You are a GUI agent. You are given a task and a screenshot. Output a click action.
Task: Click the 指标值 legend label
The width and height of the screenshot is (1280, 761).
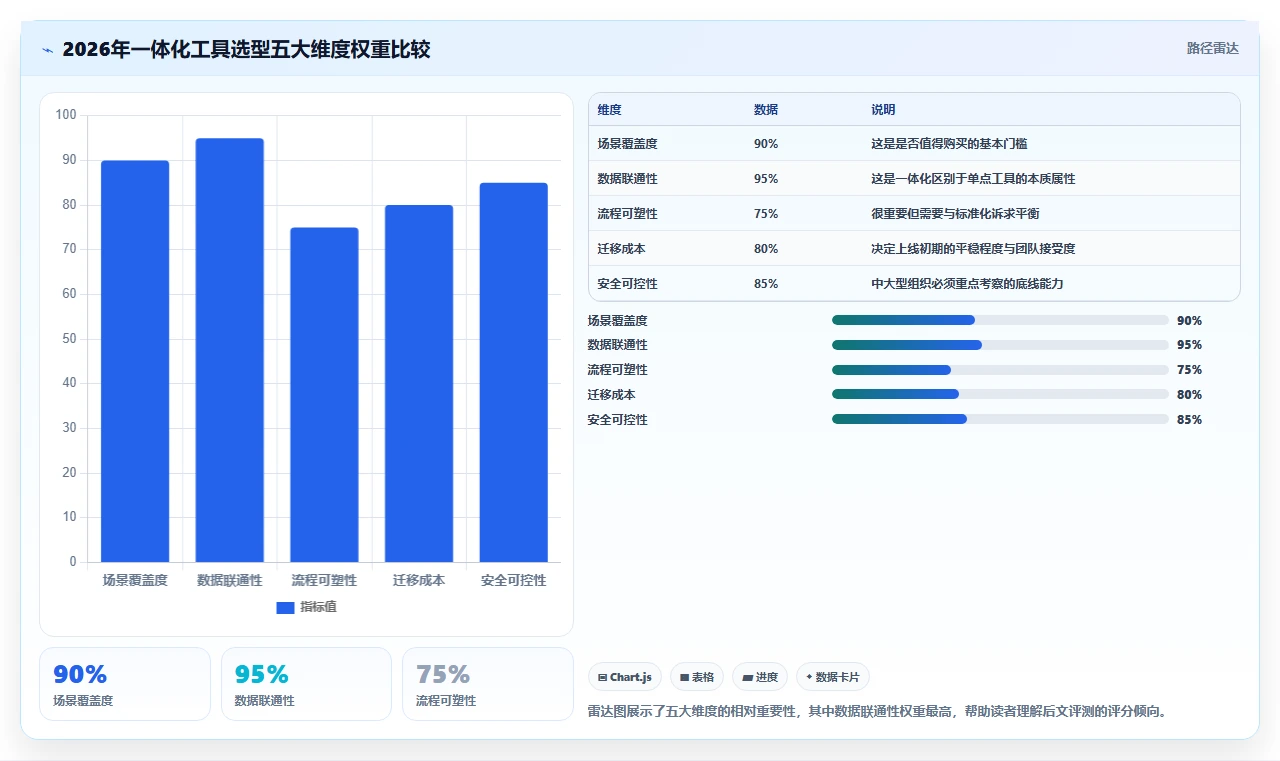[x=318, y=607]
